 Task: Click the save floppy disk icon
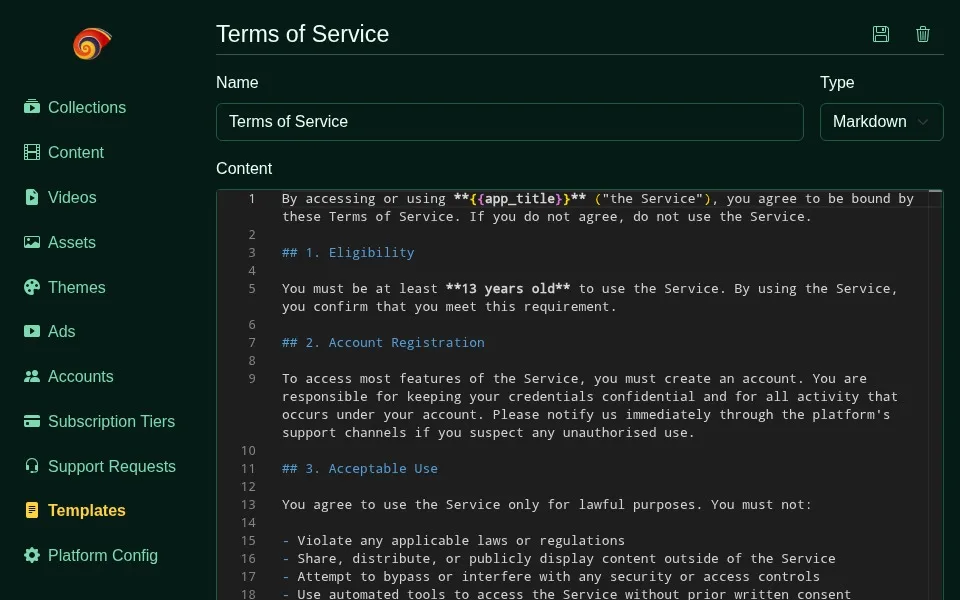point(880,34)
